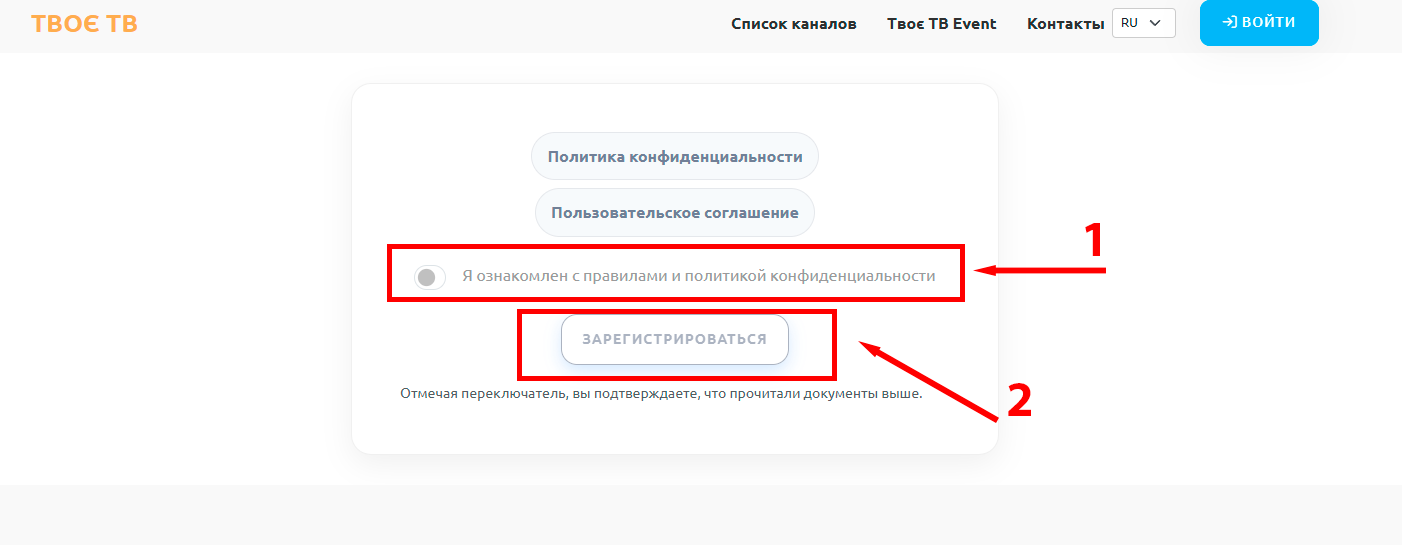This screenshot has width=1402, height=545.
Task: Open the RU language dropdown
Action: (x=1143, y=23)
